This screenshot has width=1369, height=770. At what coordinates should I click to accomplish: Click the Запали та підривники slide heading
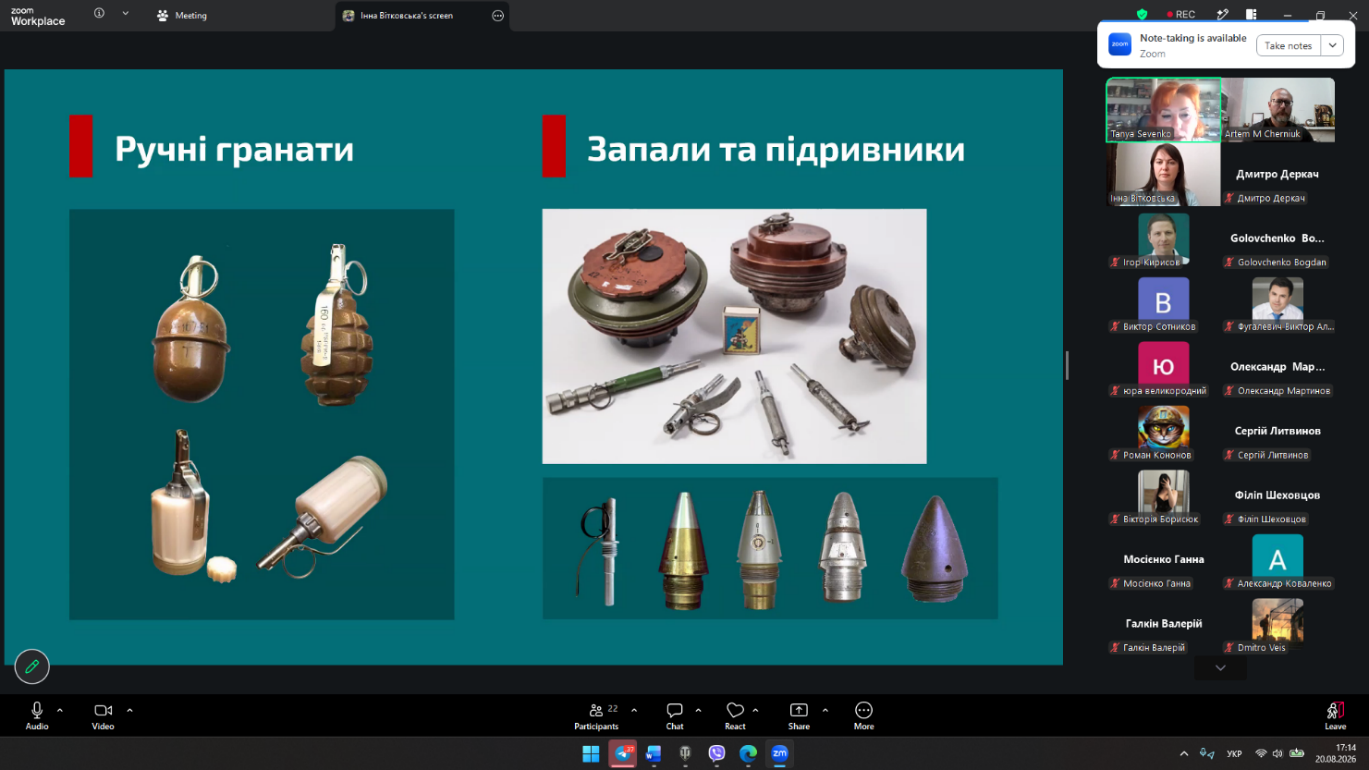click(776, 149)
